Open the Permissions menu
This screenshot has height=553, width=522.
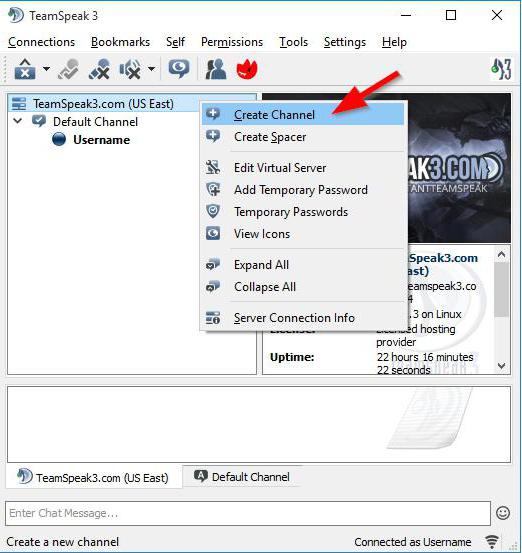[x=232, y=42]
